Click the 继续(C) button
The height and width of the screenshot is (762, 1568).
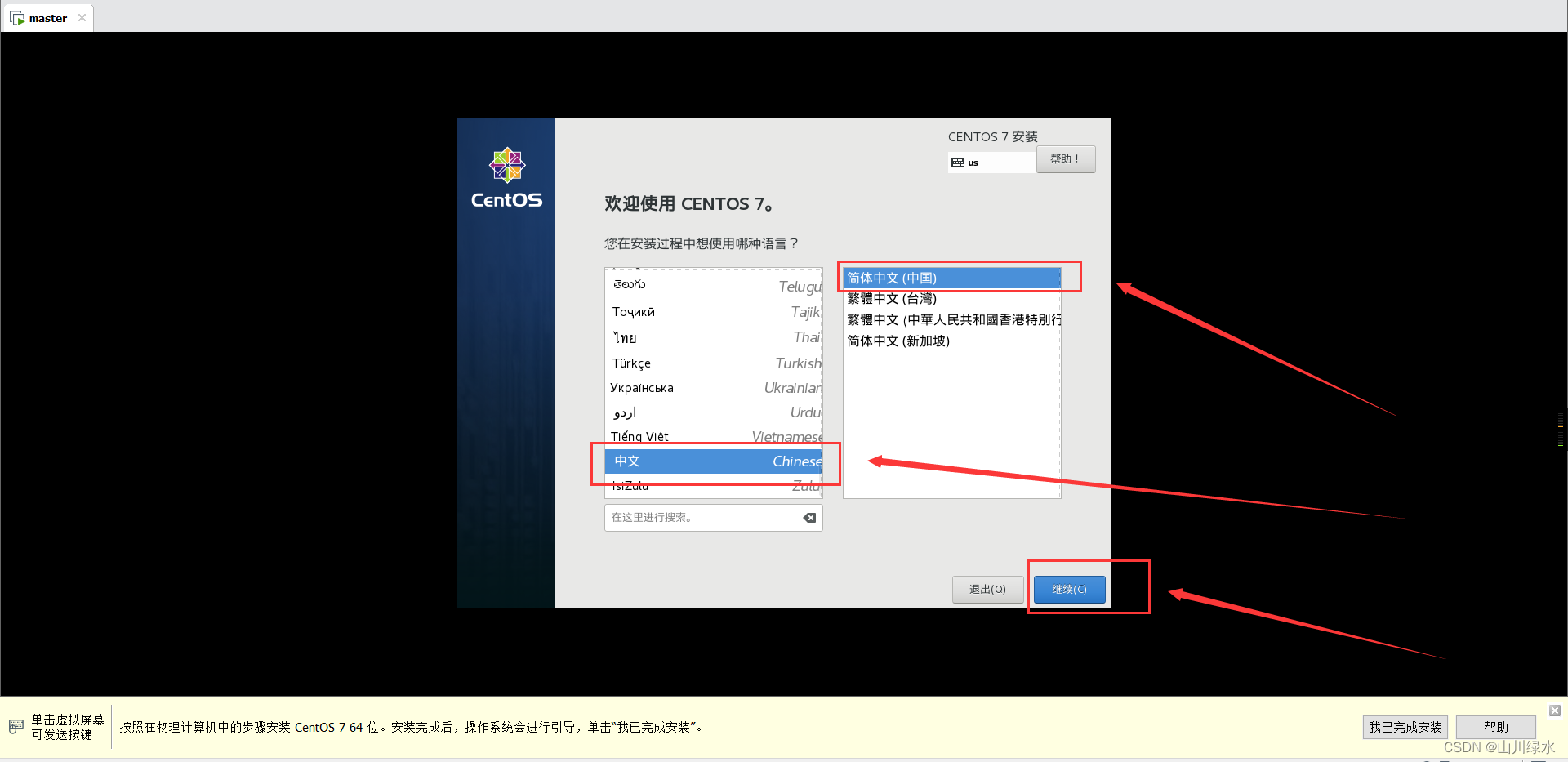click(1068, 589)
